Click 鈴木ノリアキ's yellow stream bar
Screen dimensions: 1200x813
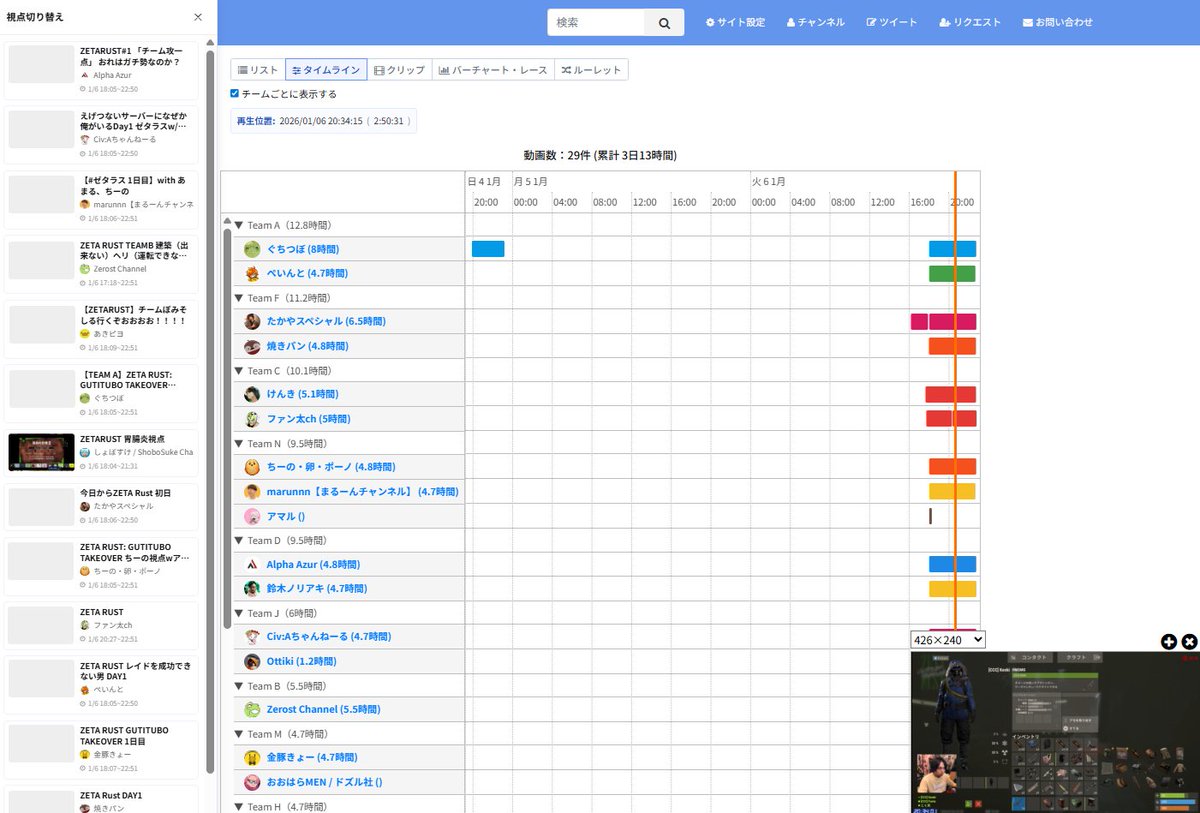(x=952, y=589)
